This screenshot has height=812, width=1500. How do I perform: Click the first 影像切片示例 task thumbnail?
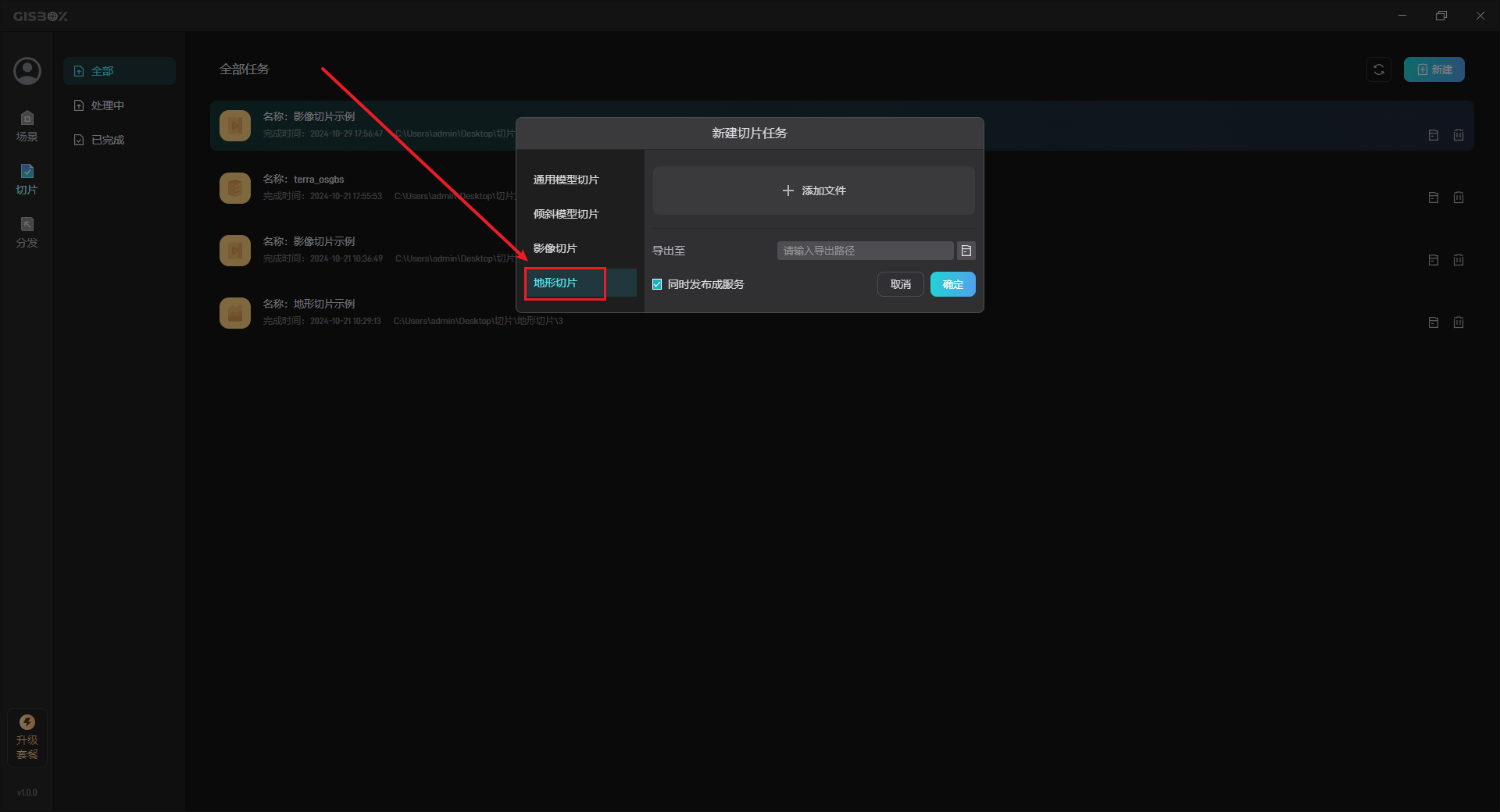click(x=235, y=126)
